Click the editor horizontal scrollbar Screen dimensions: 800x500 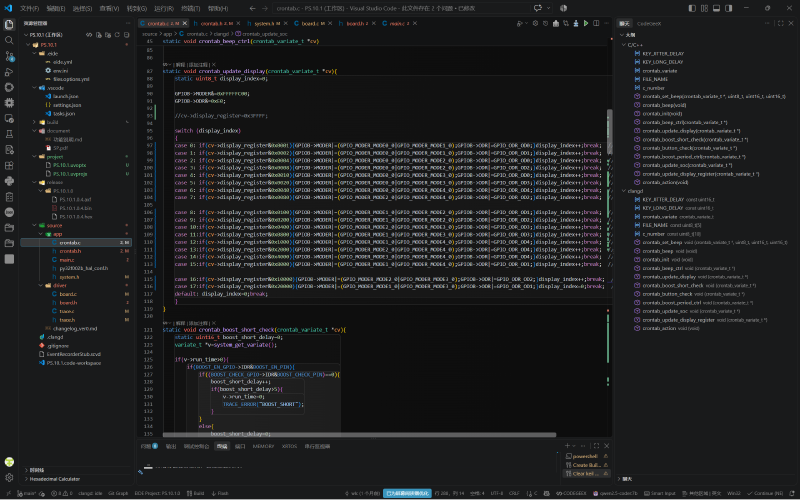pyautogui.click(x=360, y=435)
